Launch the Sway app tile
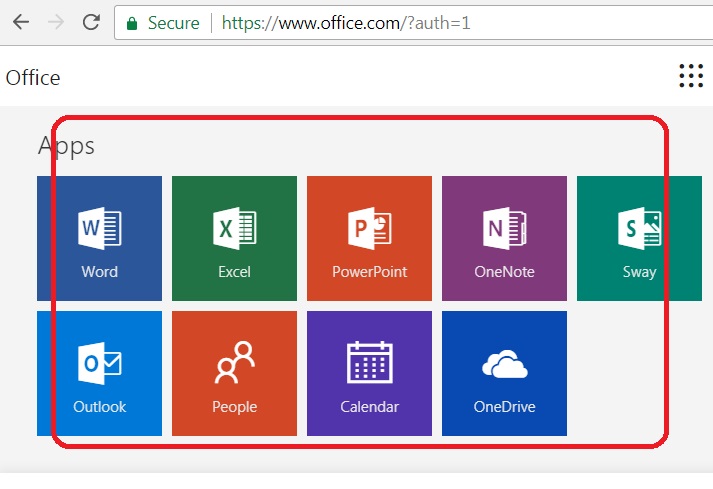 point(639,238)
